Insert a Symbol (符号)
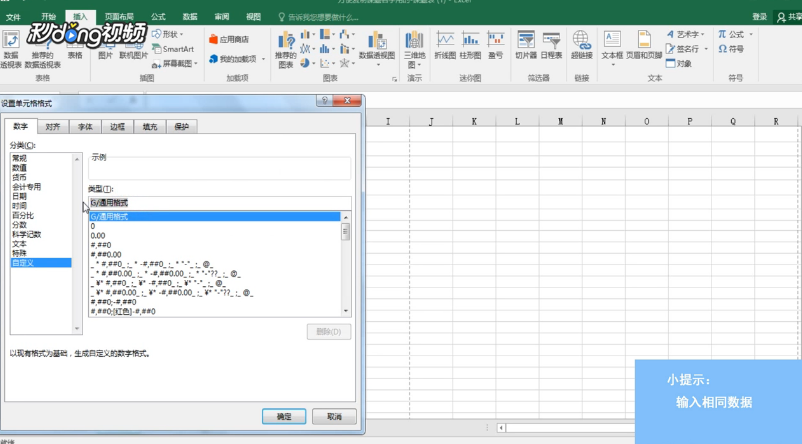 pos(731,49)
